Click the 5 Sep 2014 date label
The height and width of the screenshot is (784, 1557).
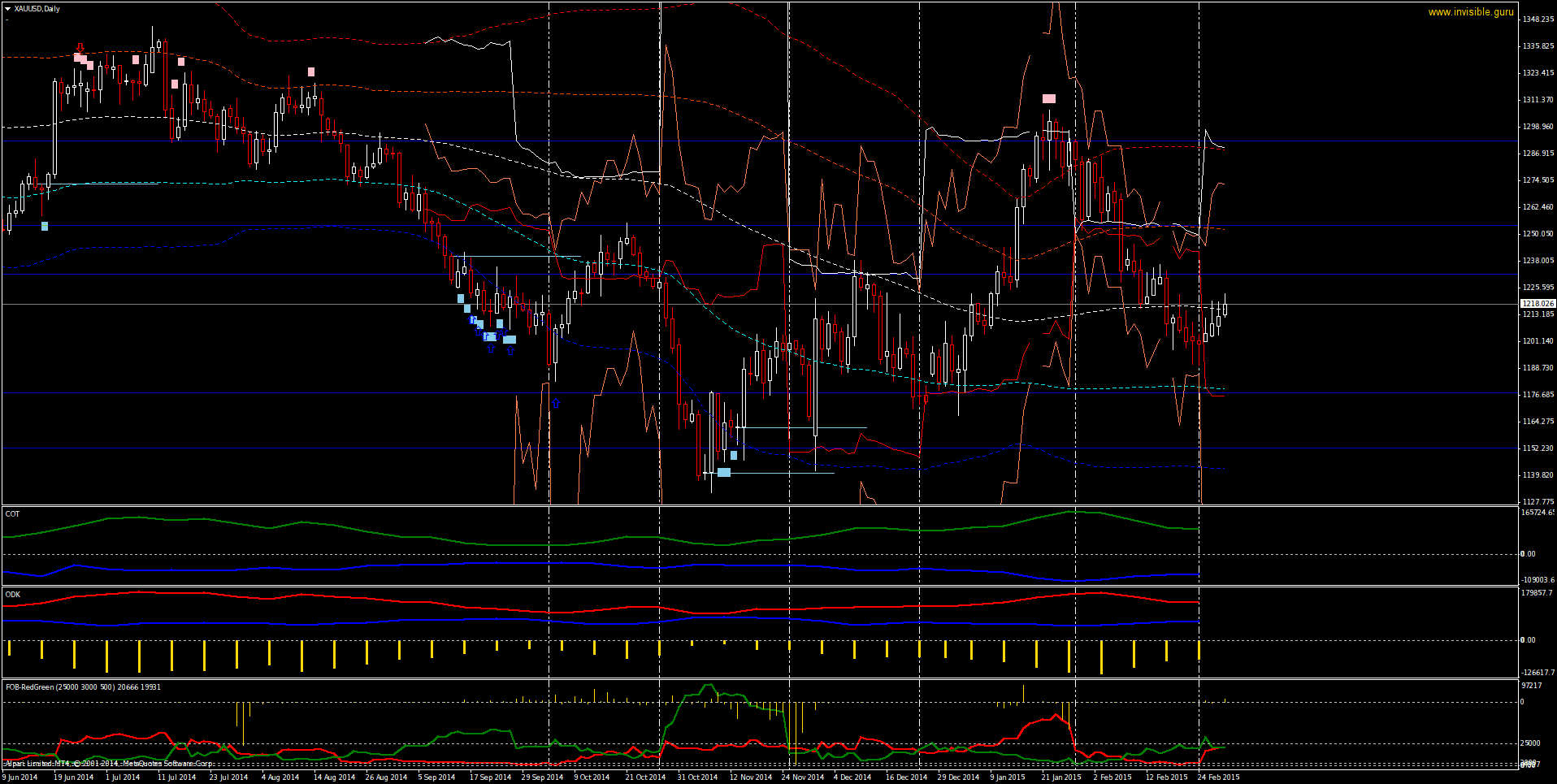tap(437, 777)
